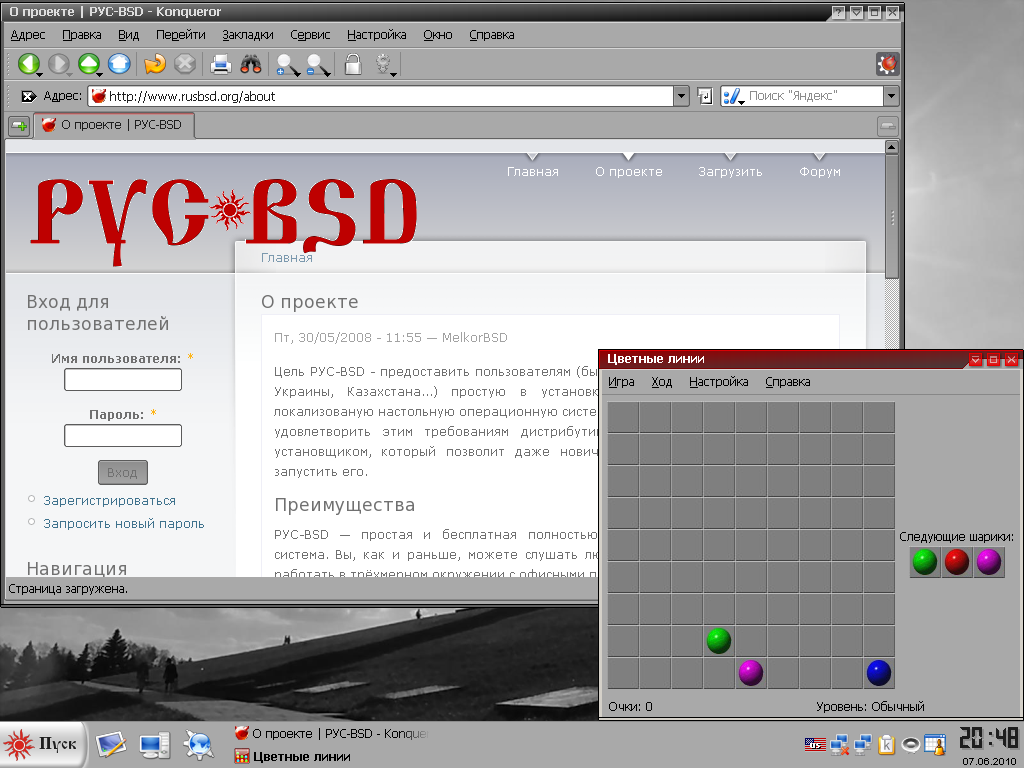Click the Security padlock icon
The width and height of the screenshot is (1024, 768).
(353, 64)
